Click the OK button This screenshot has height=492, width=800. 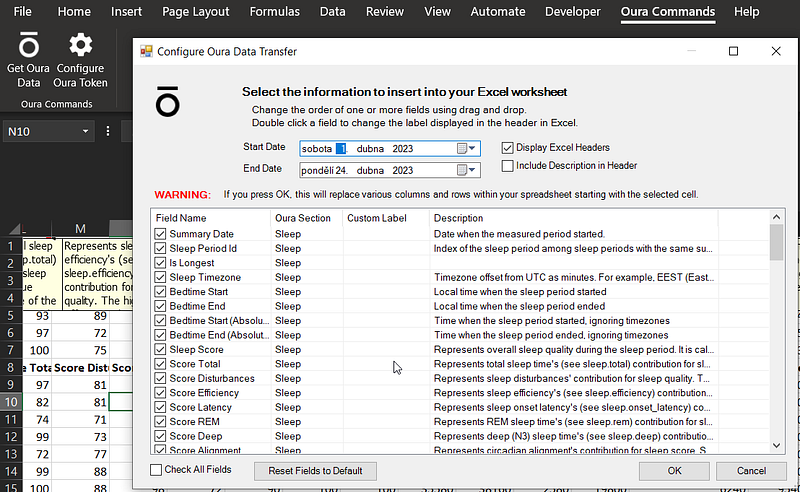tap(674, 471)
